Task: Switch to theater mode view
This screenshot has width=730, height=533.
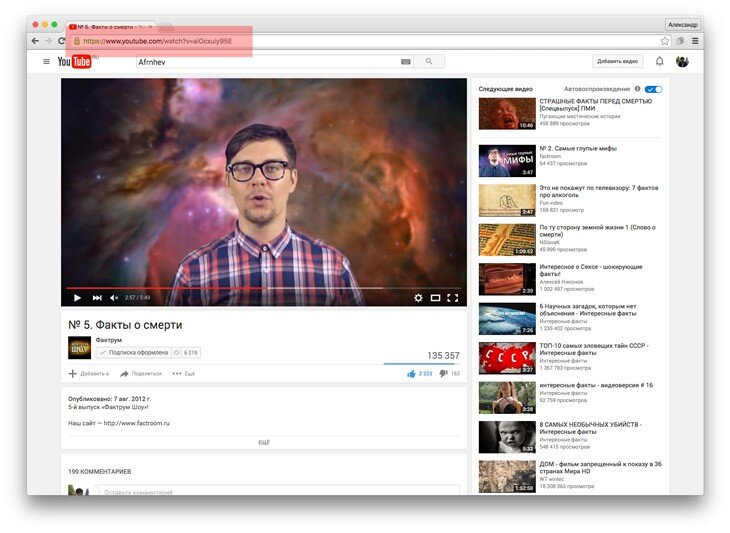Action: pyautogui.click(x=435, y=298)
